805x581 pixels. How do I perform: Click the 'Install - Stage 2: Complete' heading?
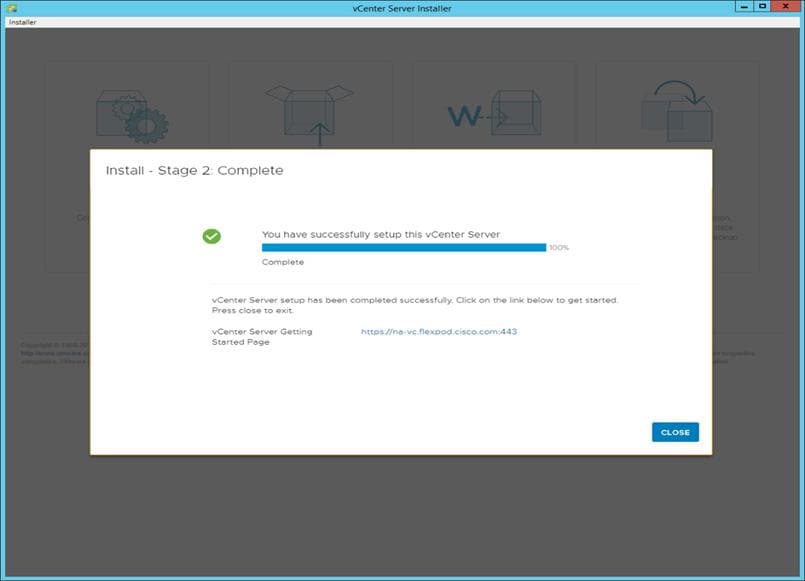point(195,170)
